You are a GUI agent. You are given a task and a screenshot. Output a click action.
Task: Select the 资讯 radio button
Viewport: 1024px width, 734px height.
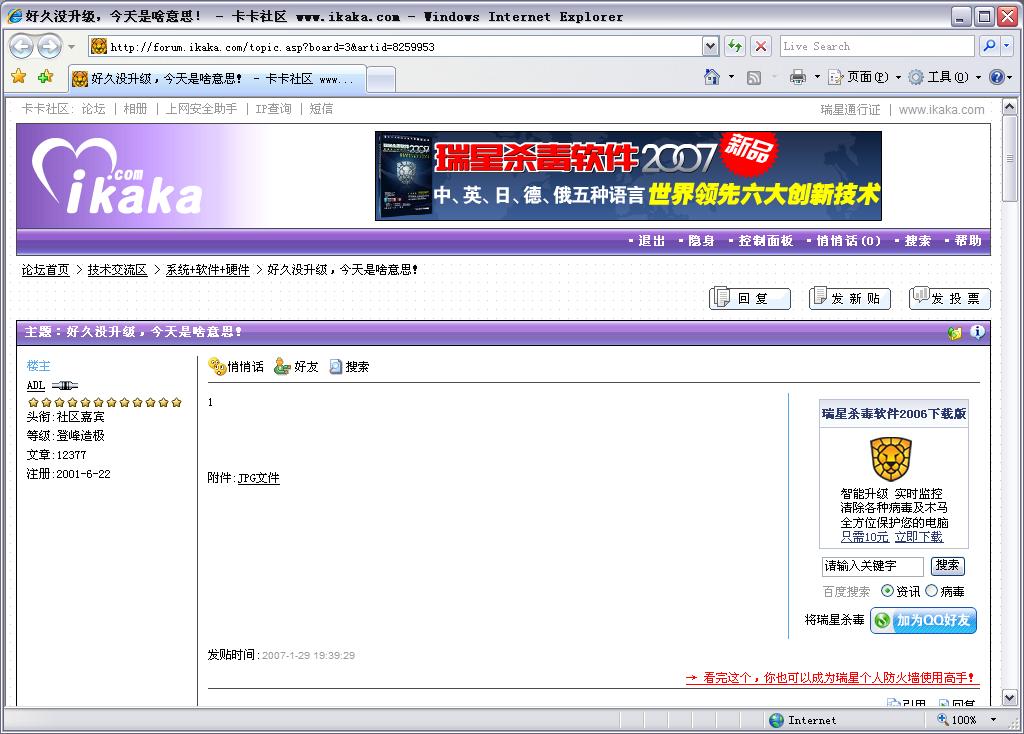(887, 591)
